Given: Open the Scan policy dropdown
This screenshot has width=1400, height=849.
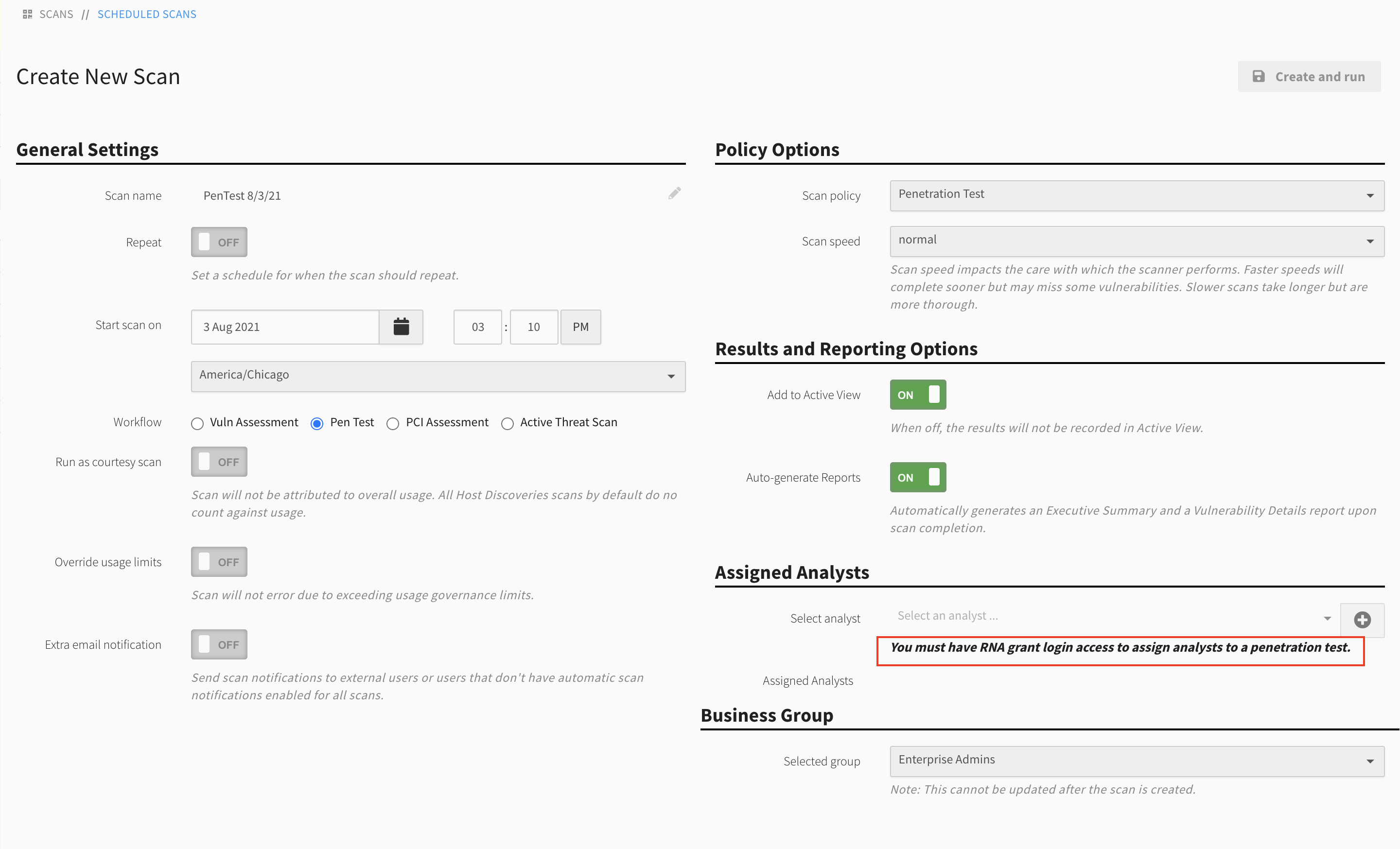Looking at the screenshot, I should click(x=1137, y=195).
